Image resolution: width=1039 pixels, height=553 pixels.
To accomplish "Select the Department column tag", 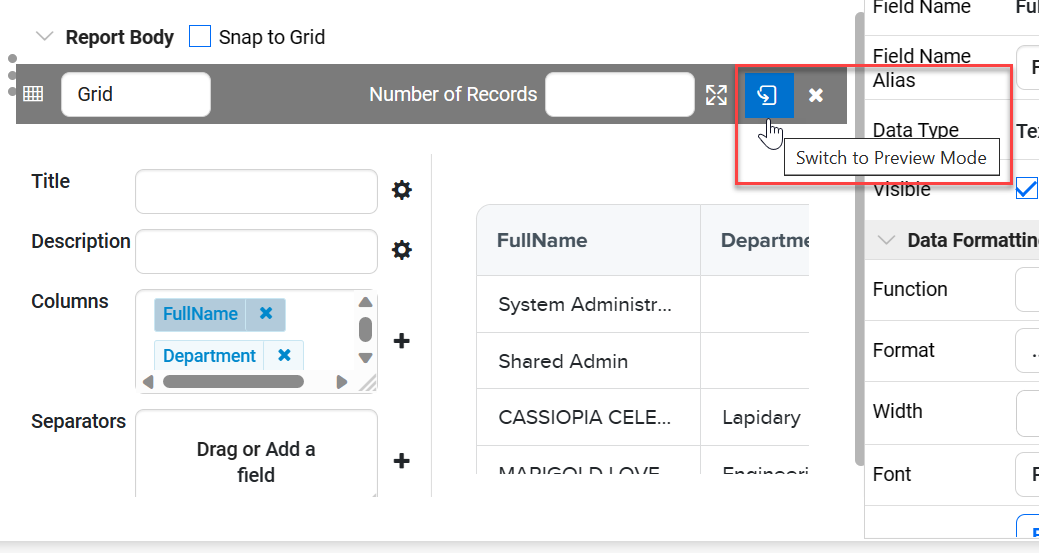I will point(209,356).
